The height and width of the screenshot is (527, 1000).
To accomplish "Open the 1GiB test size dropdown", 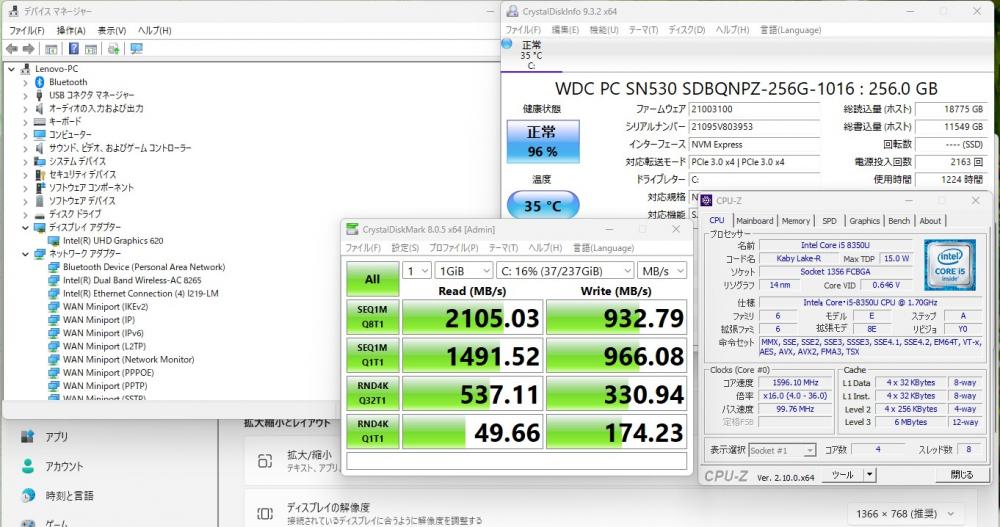I will click(x=464, y=271).
